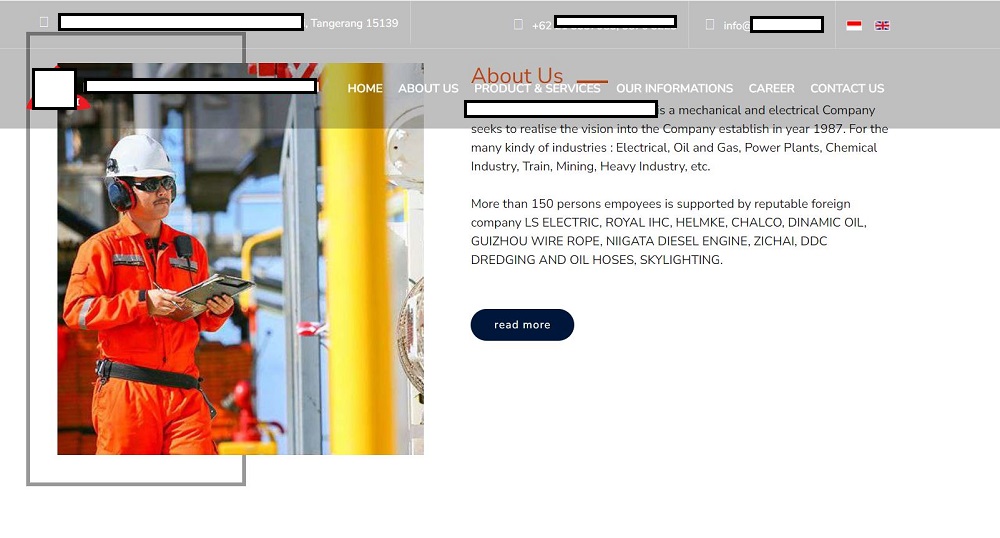1000x538 pixels.
Task: Click the info@ email address link
Action: click(772, 25)
